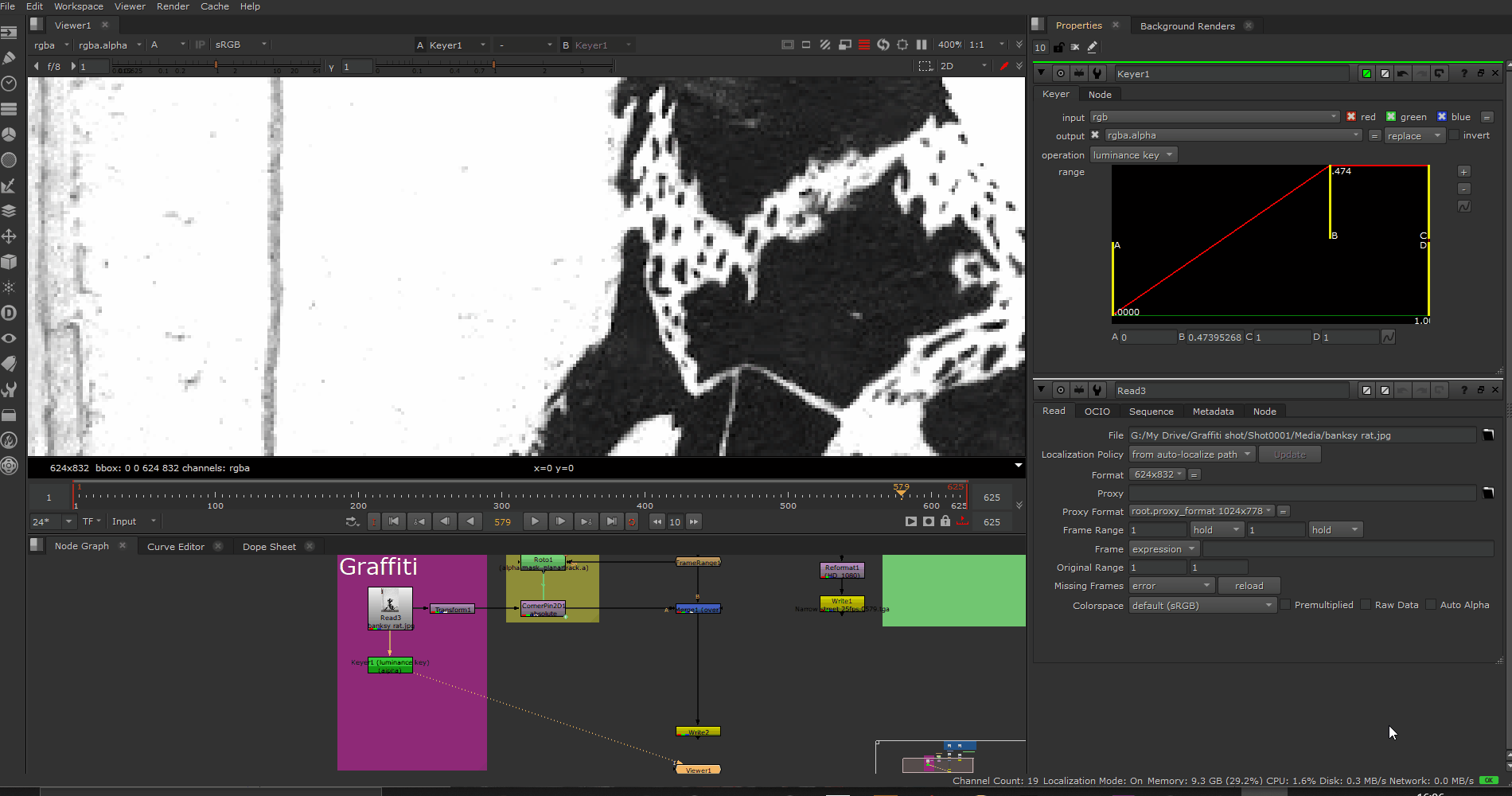Collapse the Keyer1 properties panel triangle
The height and width of the screenshot is (796, 1512).
1041,72
